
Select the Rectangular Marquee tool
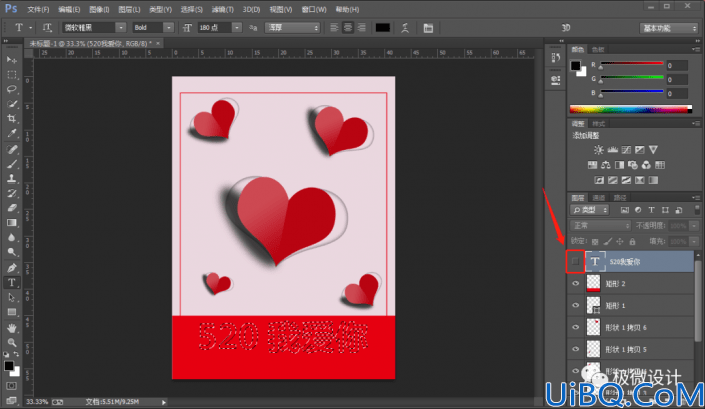point(12,75)
